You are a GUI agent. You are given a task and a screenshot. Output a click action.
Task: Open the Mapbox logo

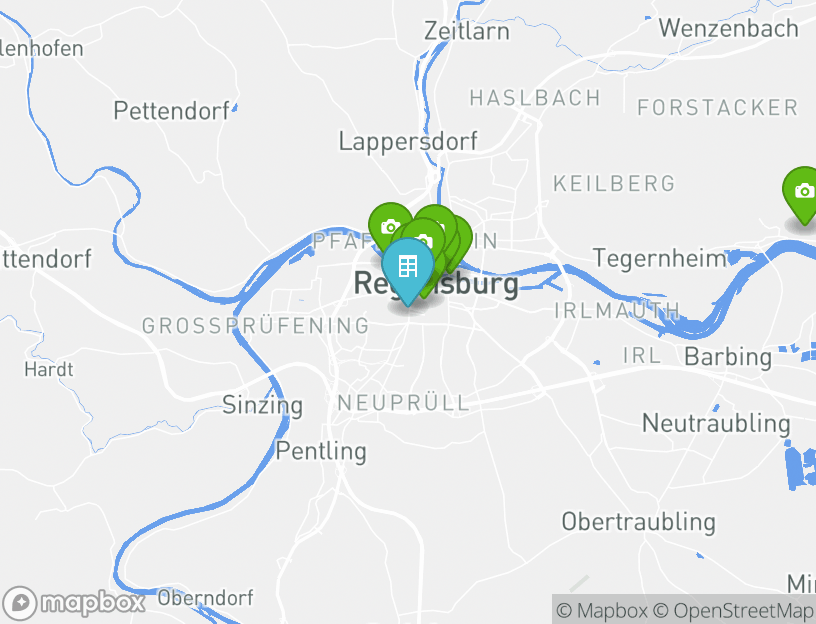[73, 603]
